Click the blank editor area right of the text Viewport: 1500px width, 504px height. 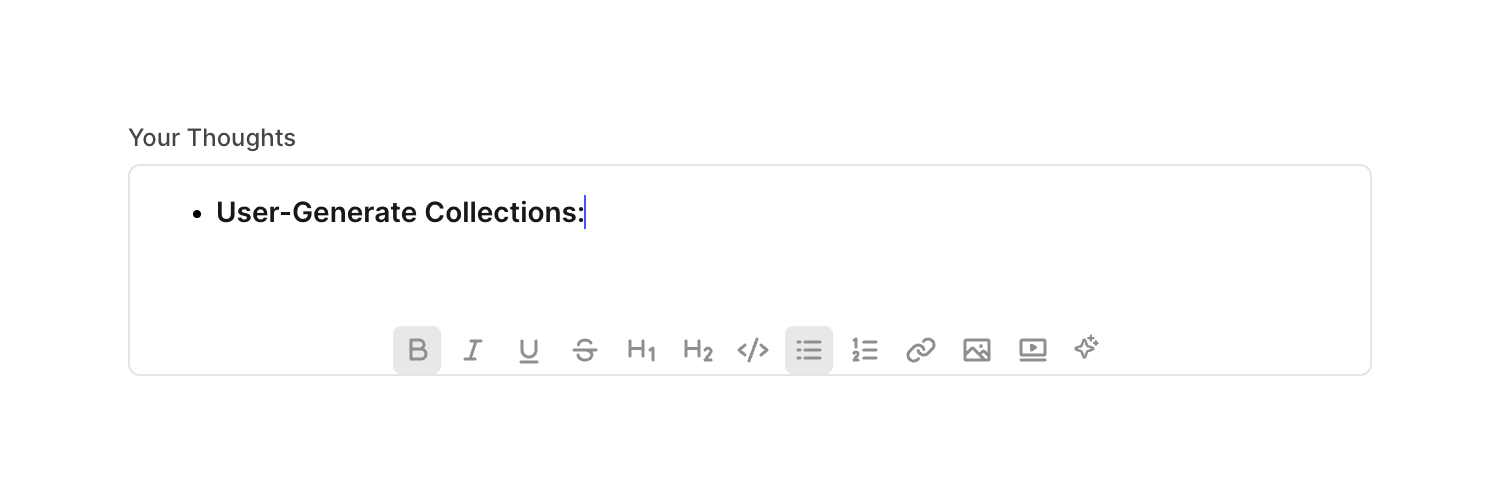950,213
